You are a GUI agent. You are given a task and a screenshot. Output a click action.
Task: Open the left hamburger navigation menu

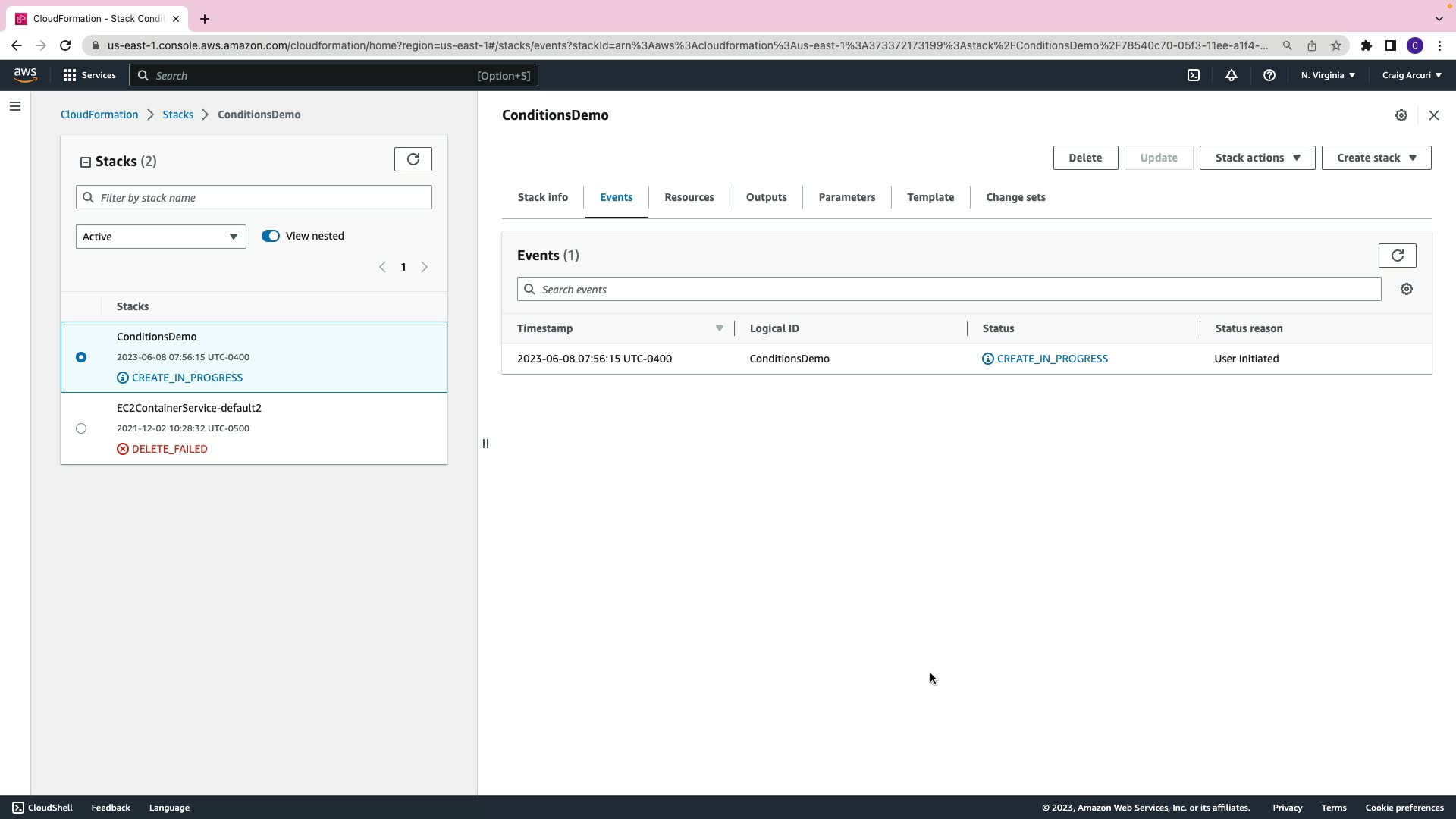coord(15,106)
